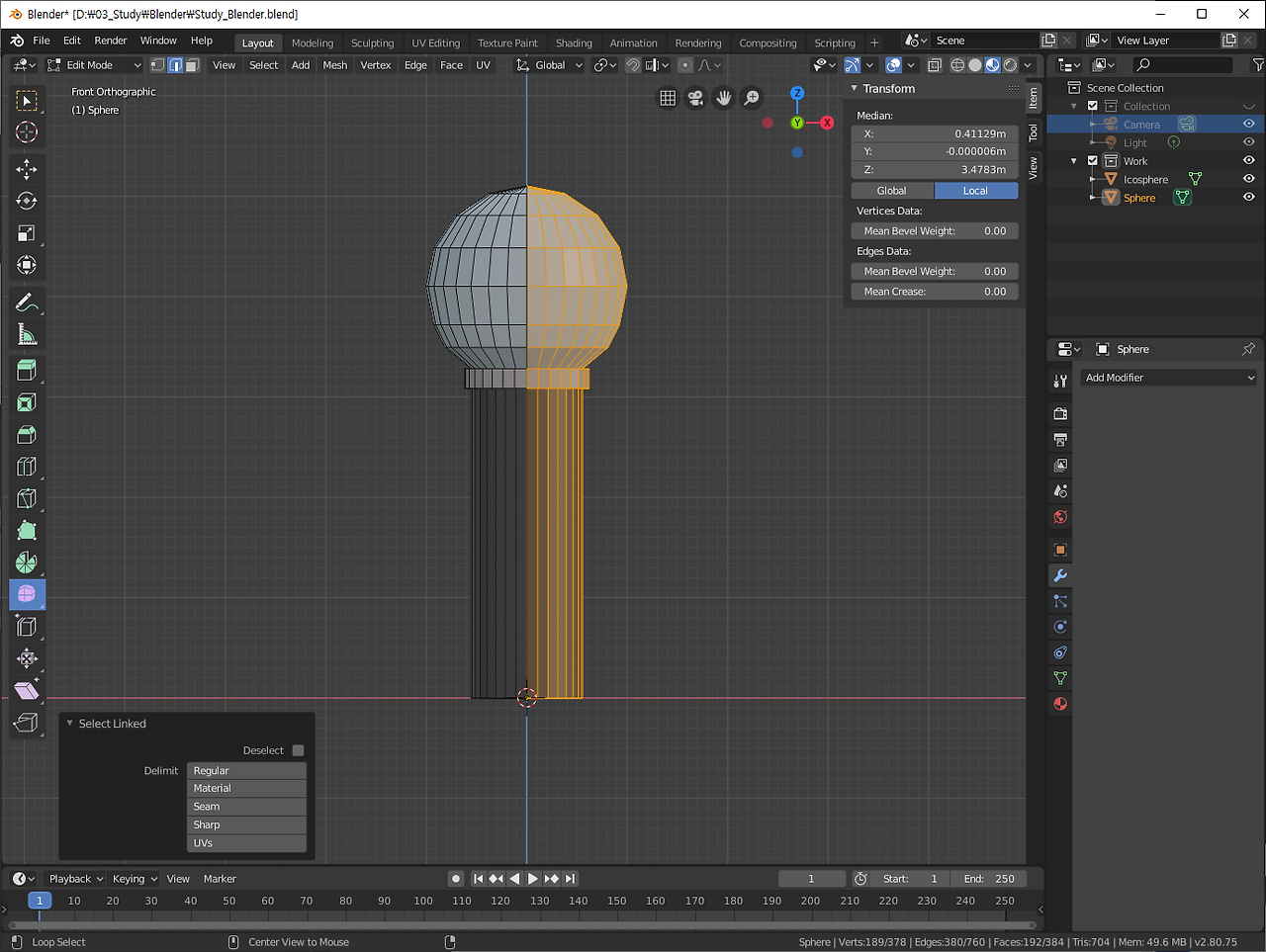This screenshot has width=1266, height=952.
Task: Activate the Annotate pencil tool
Action: tap(27, 303)
